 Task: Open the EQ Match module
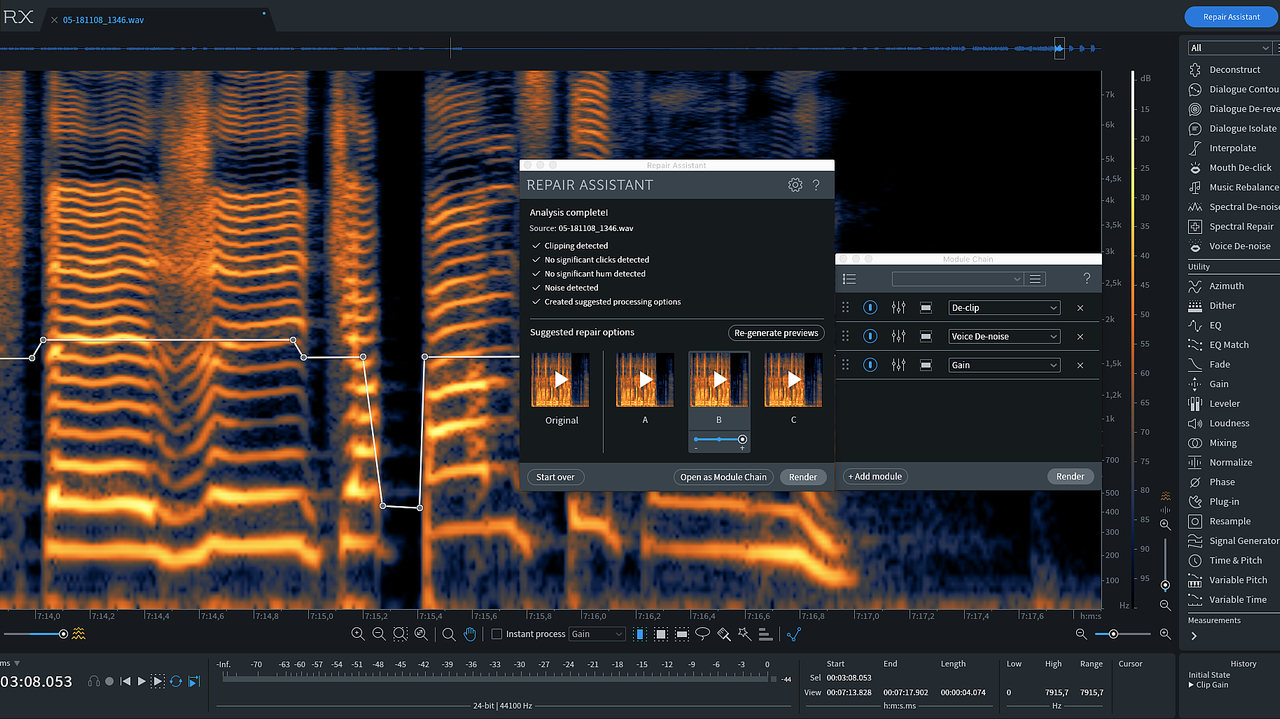click(1219, 345)
